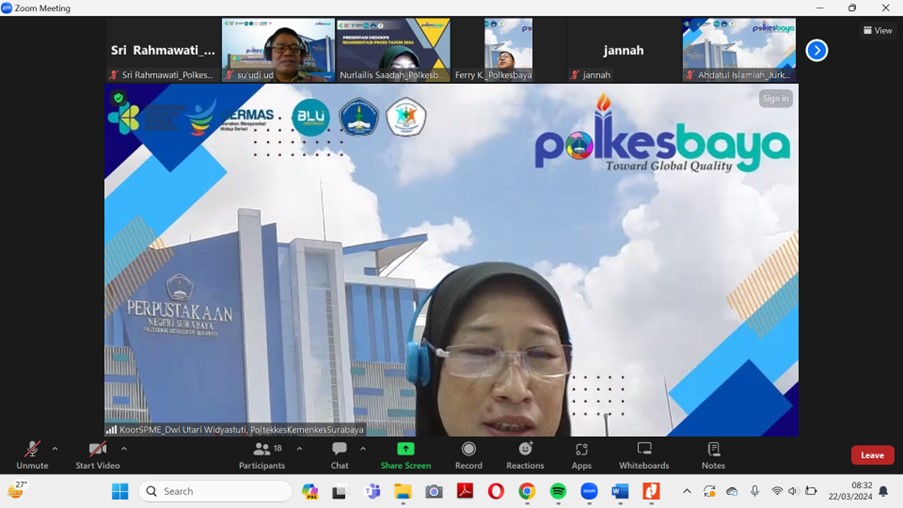This screenshot has height=508, width=903.
Task: Open volume control in tray
Action: pyautogui.click(x=793, y=491)
